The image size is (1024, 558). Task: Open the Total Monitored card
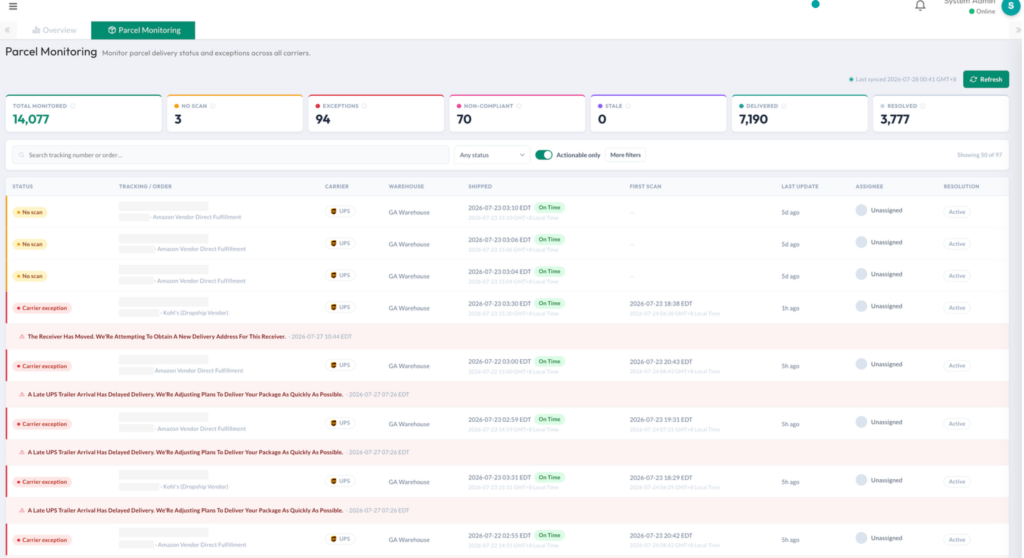(x=84, y=114)
